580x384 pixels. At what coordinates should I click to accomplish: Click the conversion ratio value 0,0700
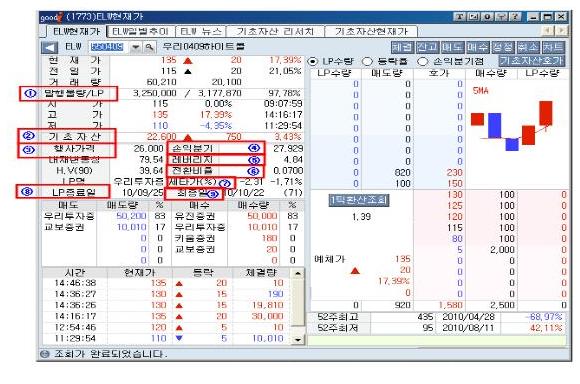click(288, 171)
